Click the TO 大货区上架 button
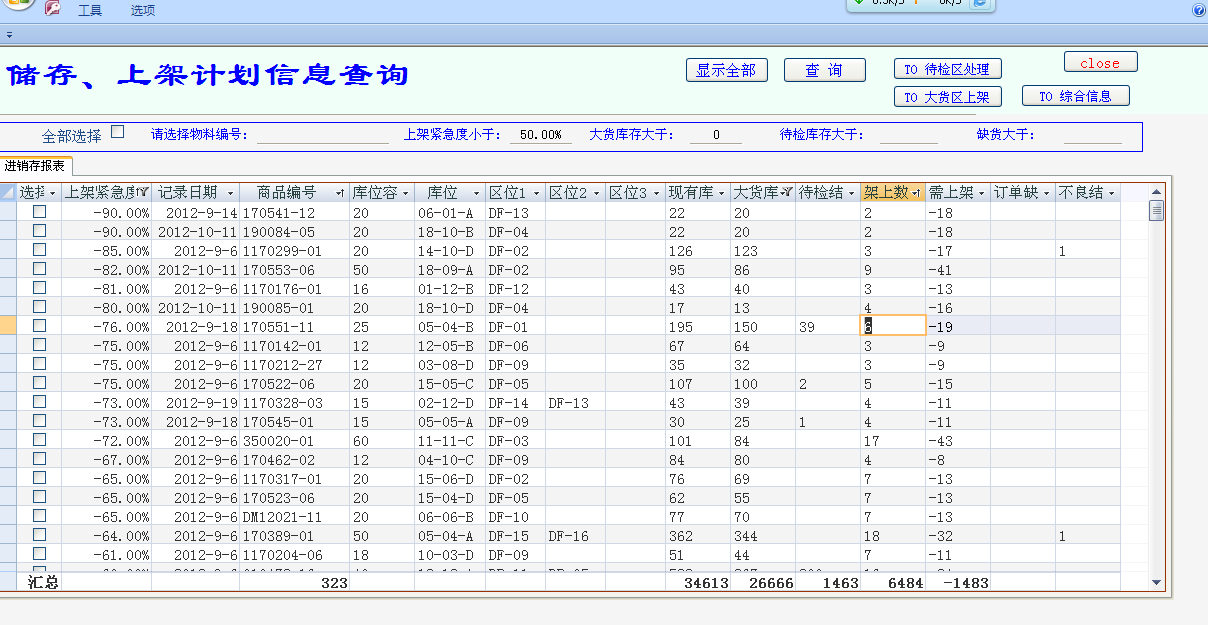The height and width of the screenshot is (625, 1208). (x=947, y=97)
